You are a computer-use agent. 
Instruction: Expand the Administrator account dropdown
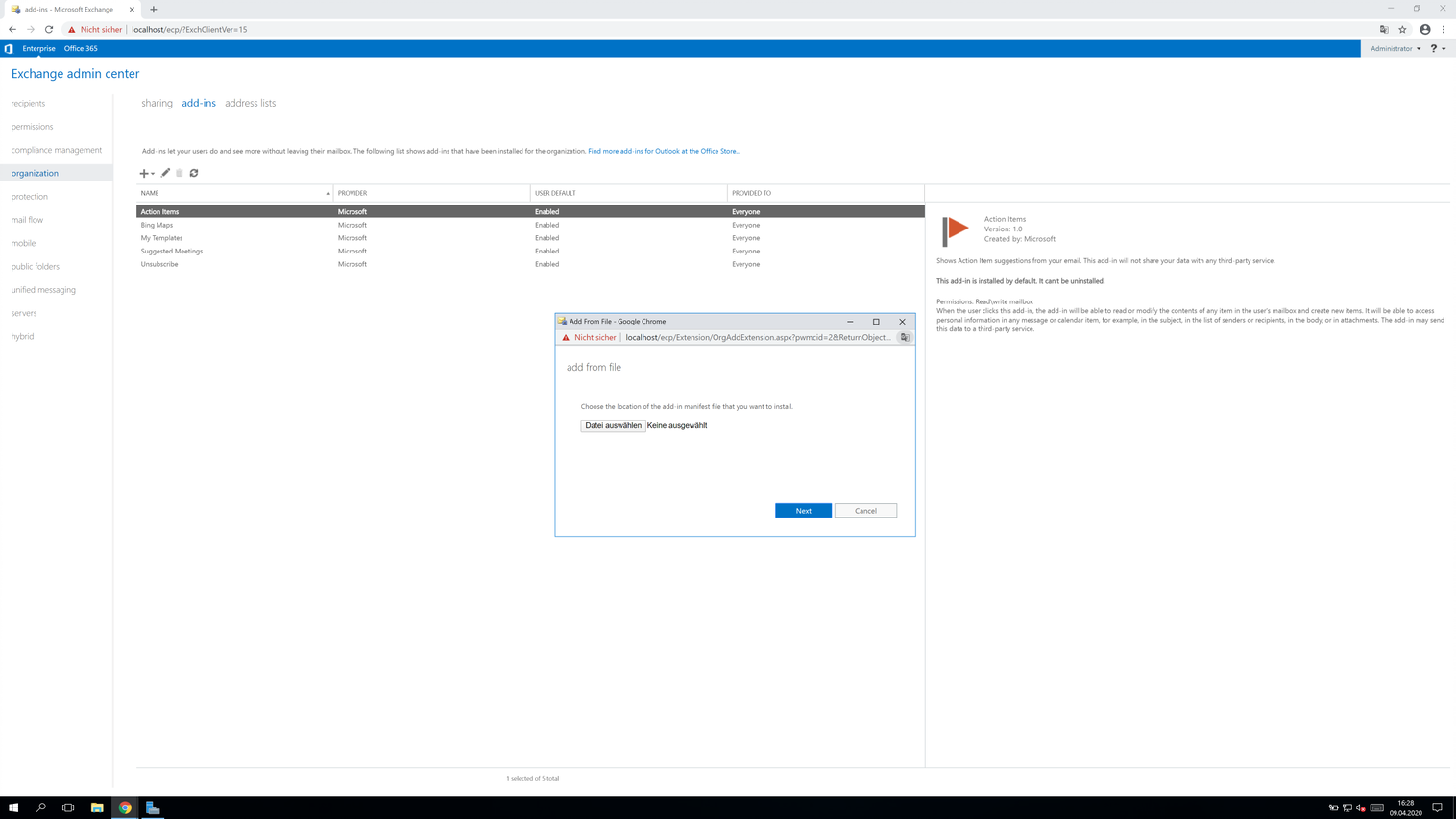[1395, 48]
